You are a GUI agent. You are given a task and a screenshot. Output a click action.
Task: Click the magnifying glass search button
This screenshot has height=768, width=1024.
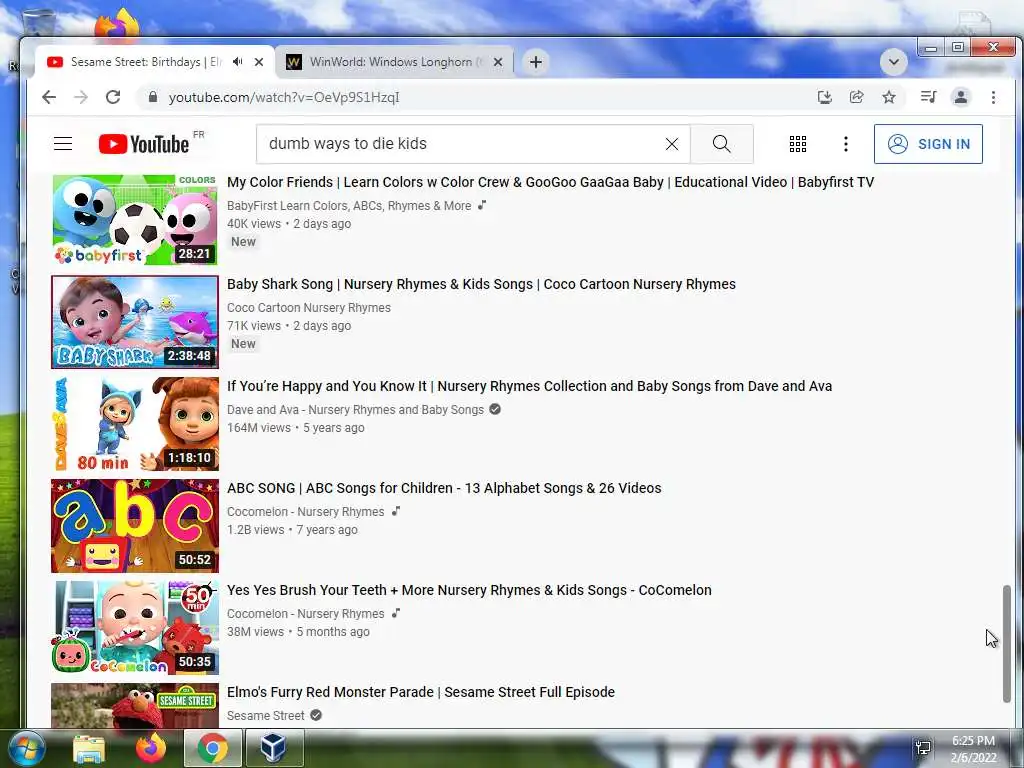722,144
